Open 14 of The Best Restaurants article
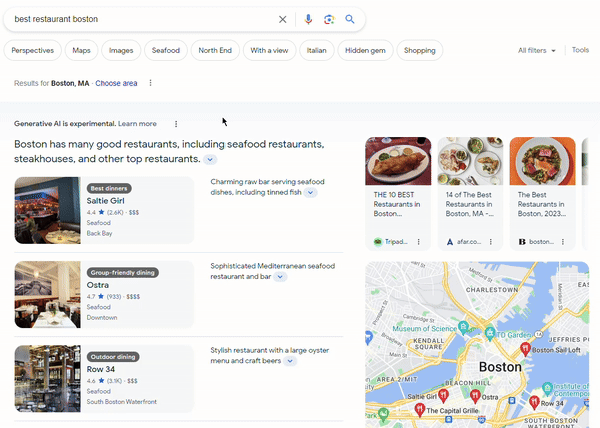This screenshot has height=428, width=600. [469, 204]
